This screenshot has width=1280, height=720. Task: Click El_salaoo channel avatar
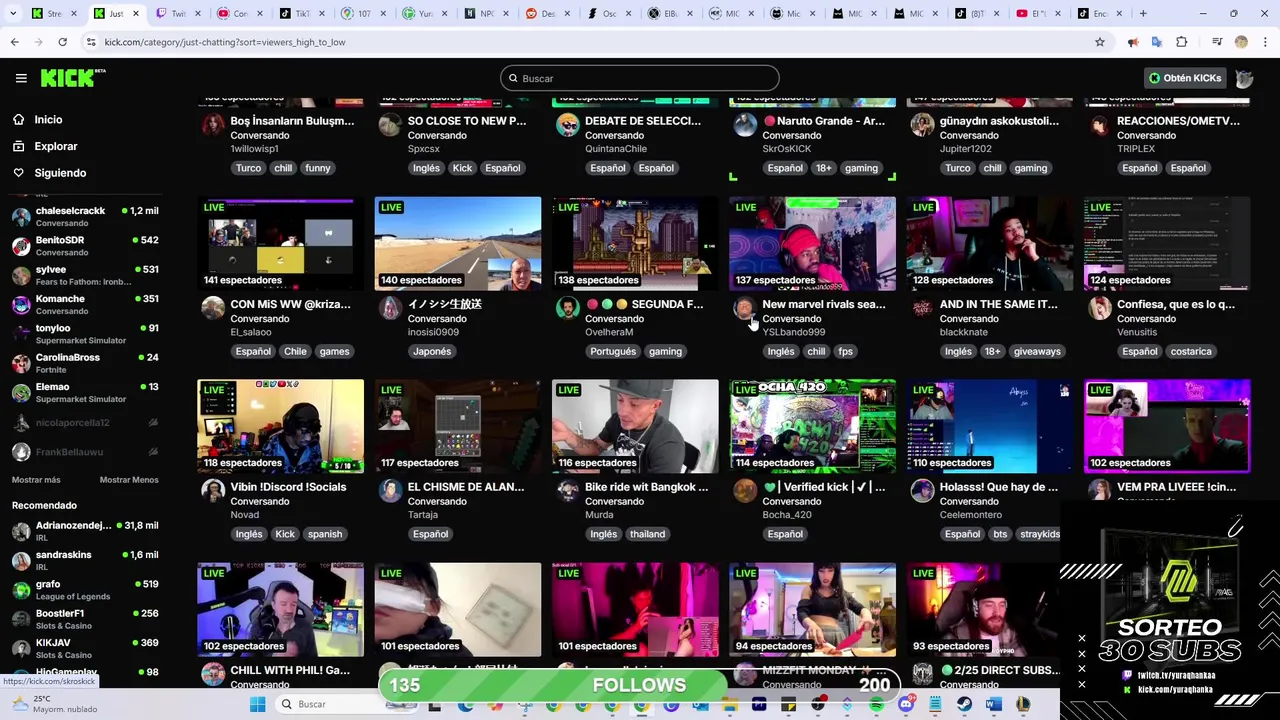coord(213,308)
